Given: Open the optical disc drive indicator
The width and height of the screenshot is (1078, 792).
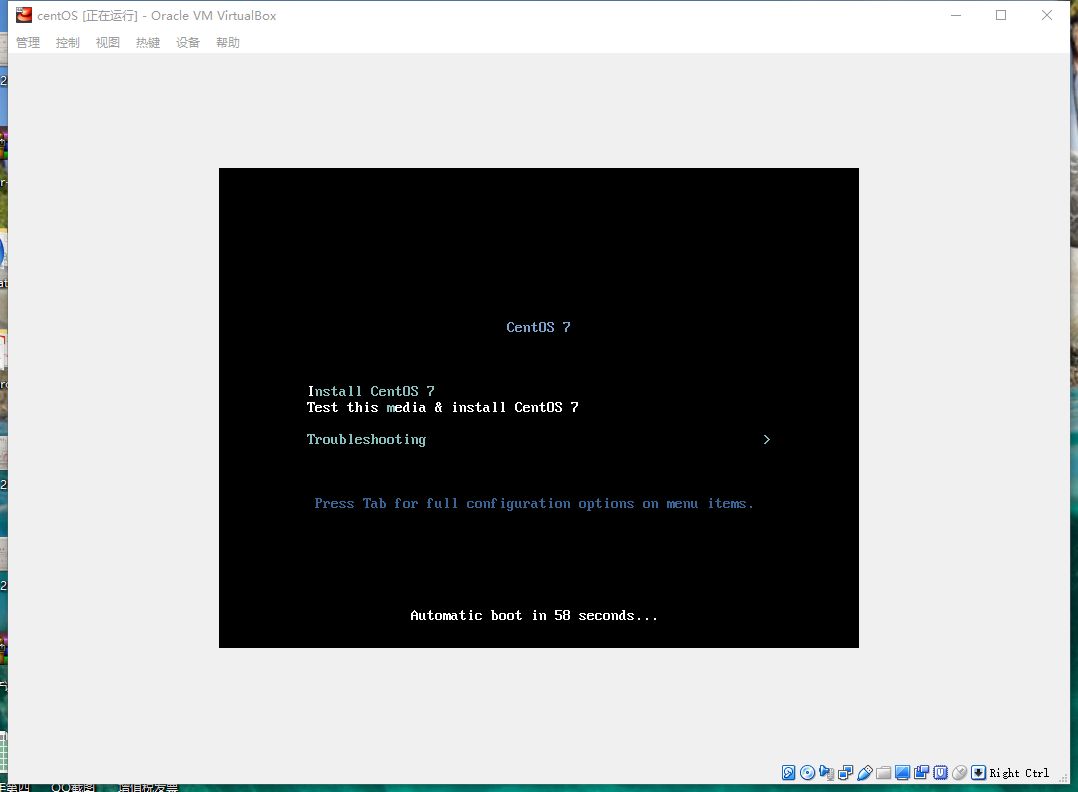Looking at the screenshot, I should coord(807,773).
